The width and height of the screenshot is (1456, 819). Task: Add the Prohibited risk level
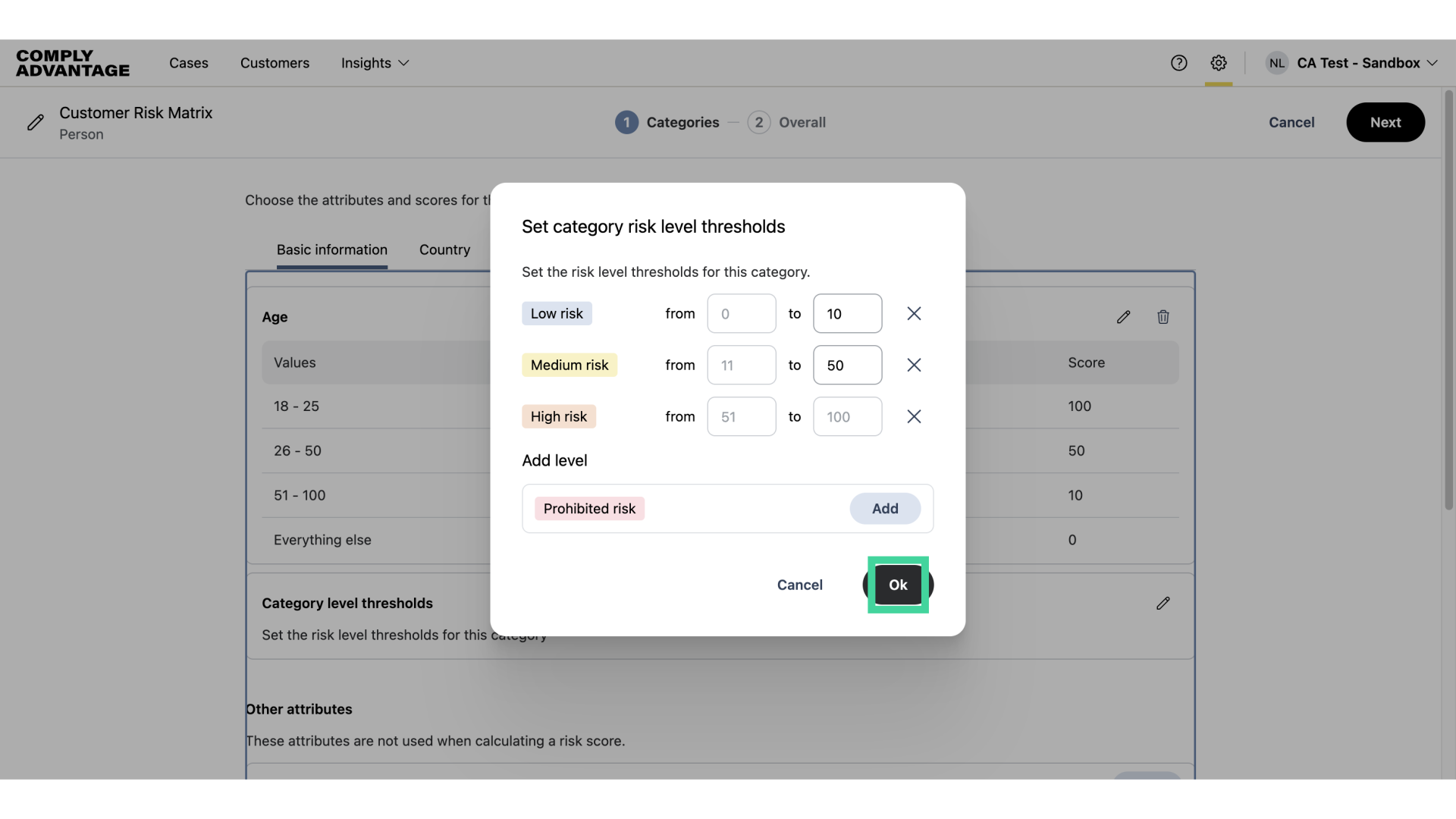click(884, 509)
